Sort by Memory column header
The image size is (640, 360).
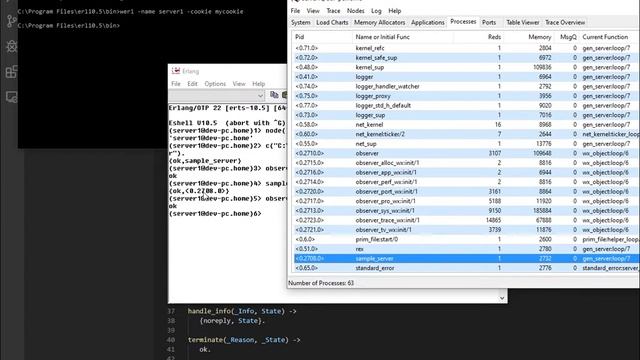(529, 37)
